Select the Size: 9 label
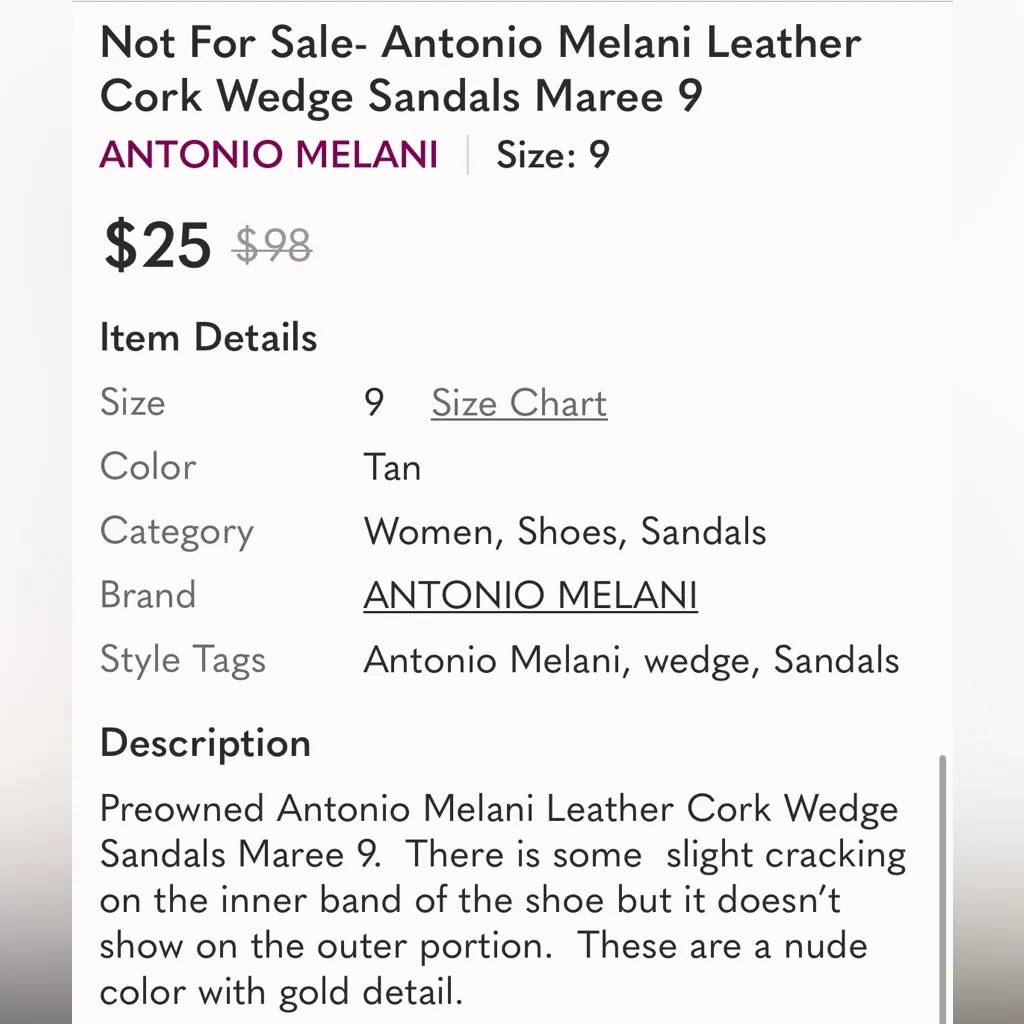Viewport: 1024px width, 1024px height. pyautogui.click(x=553, y=155)
